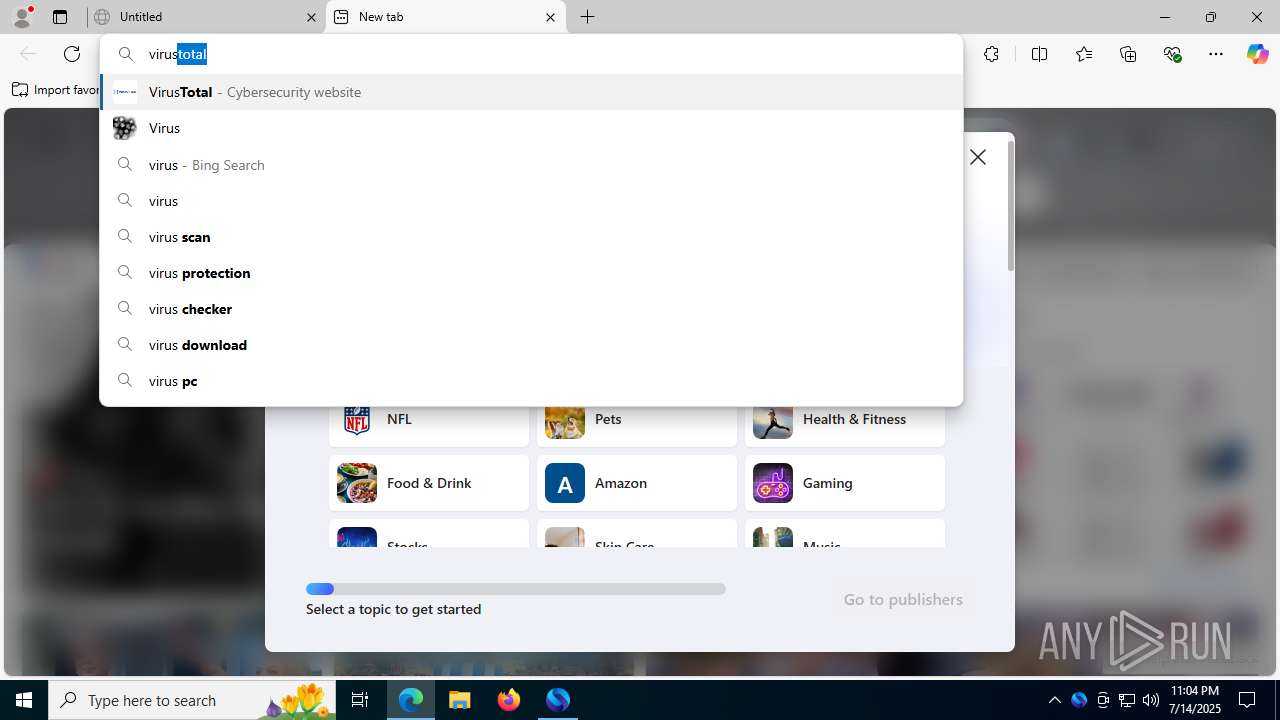Open the Favorites star icon

(1084, 54)
